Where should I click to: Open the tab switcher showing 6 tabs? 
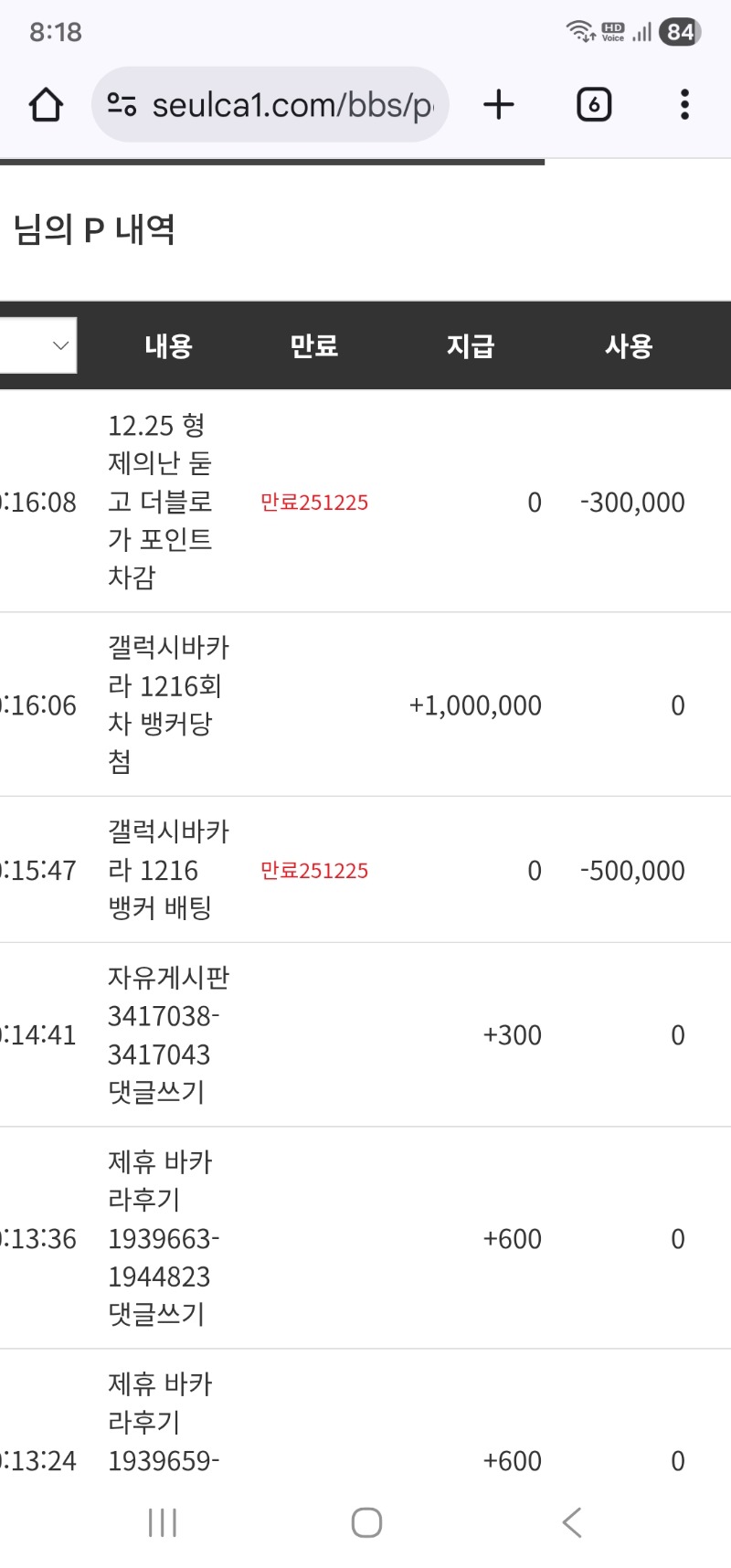[594, 105]
